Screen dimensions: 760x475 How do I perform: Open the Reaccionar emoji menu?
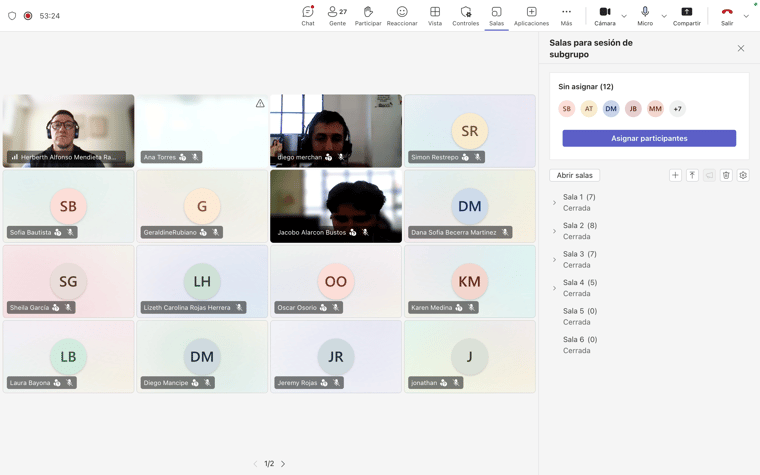402,16
